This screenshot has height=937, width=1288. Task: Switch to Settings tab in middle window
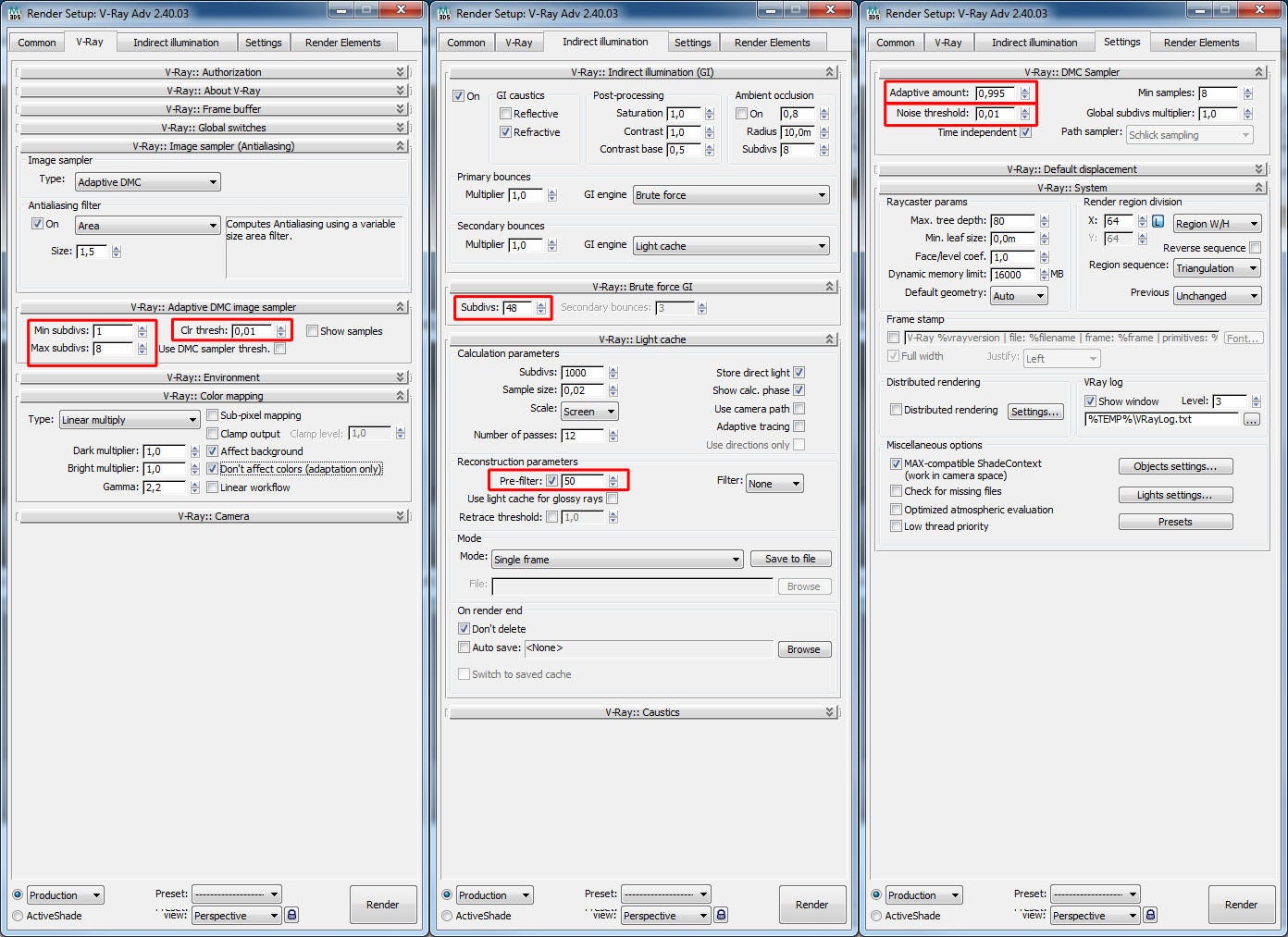692,43
